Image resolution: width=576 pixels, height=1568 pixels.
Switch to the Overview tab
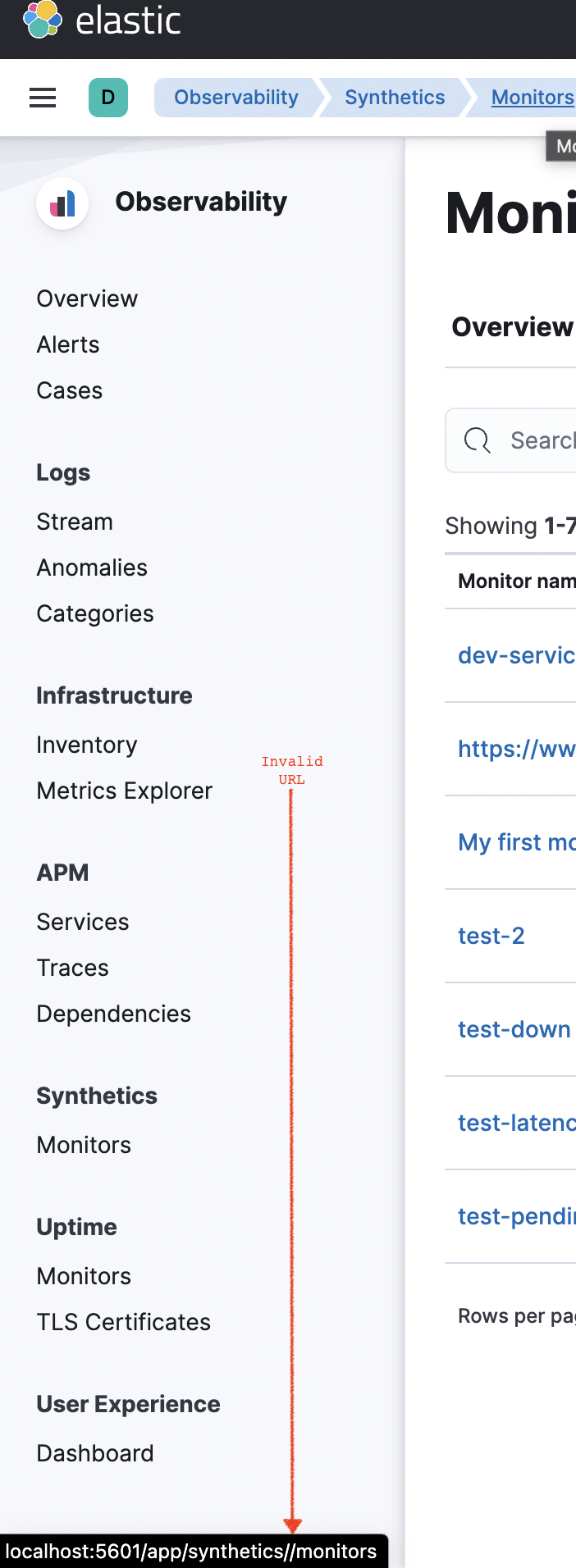click(x=511, y=326)
